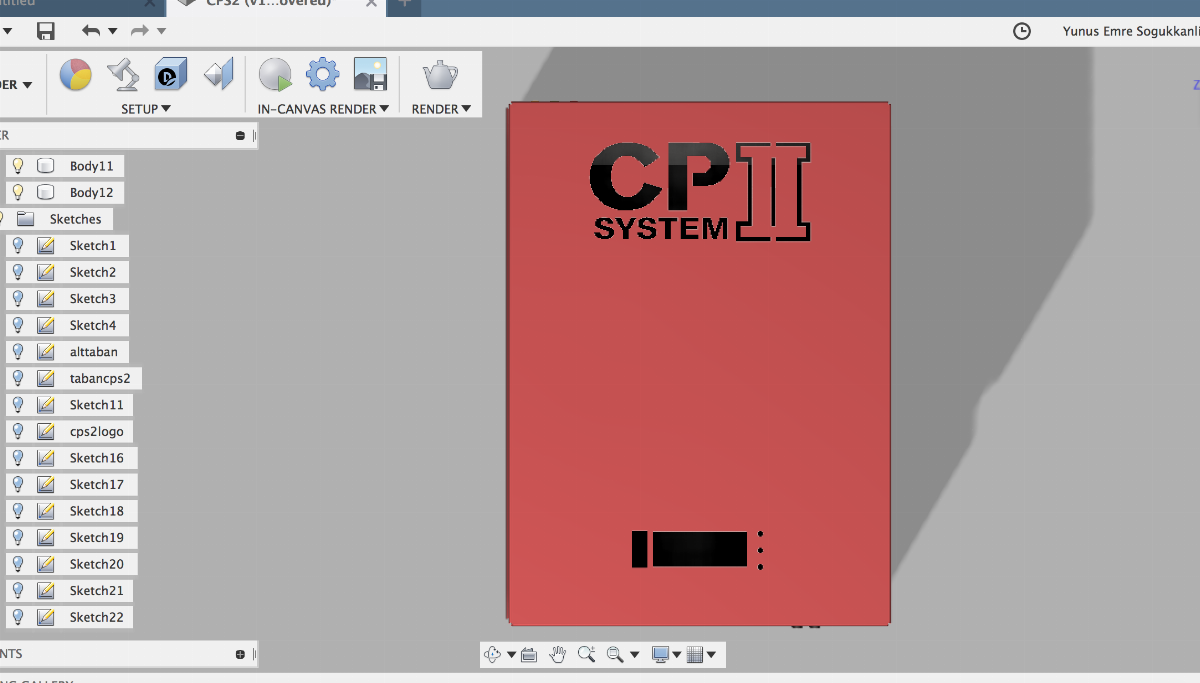Click the tabancps2 sketch icon
Viewport: 1200px width, 683px height.
pyautogui.click(x=45, y=378)
